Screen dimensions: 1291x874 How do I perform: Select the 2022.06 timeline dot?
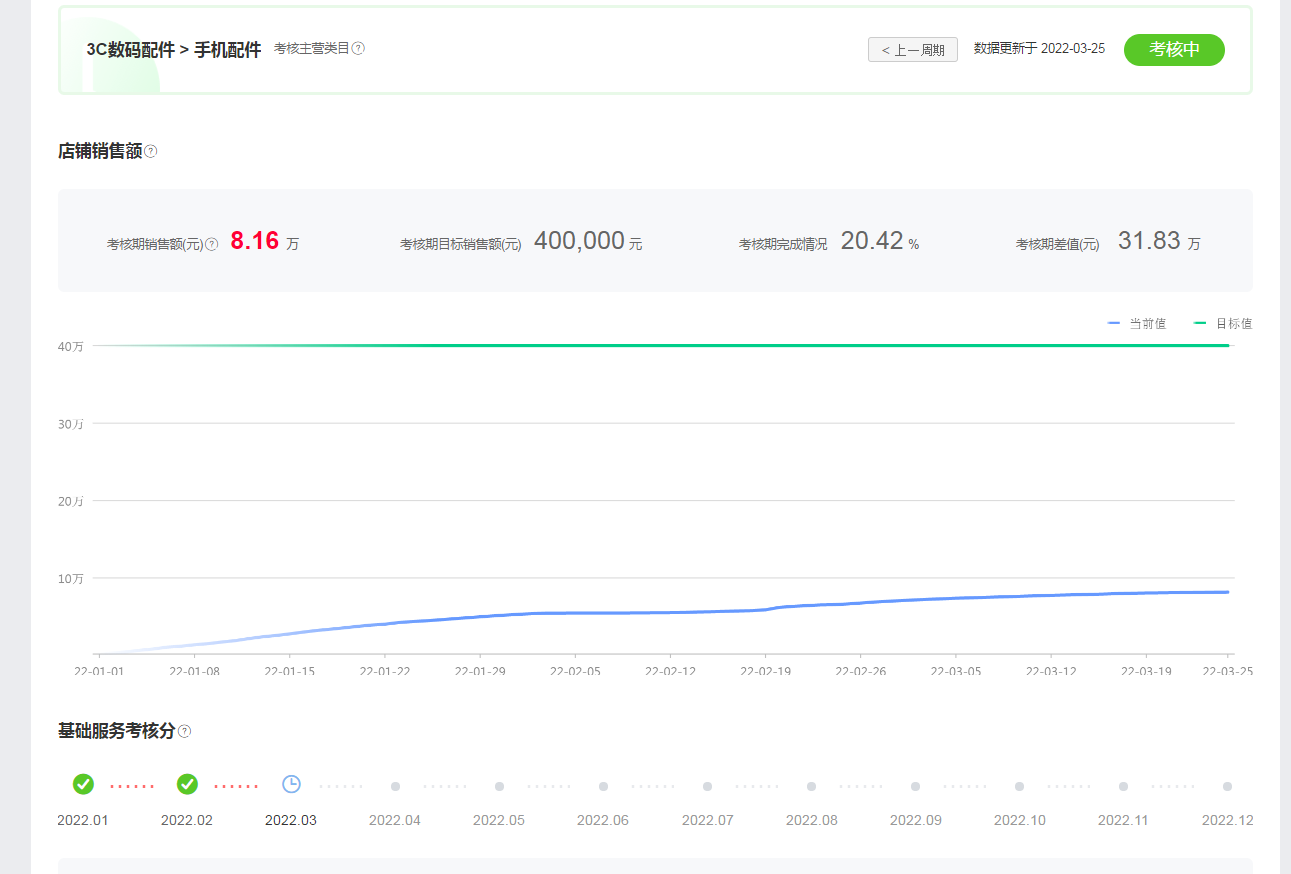[x=603, y=786]
